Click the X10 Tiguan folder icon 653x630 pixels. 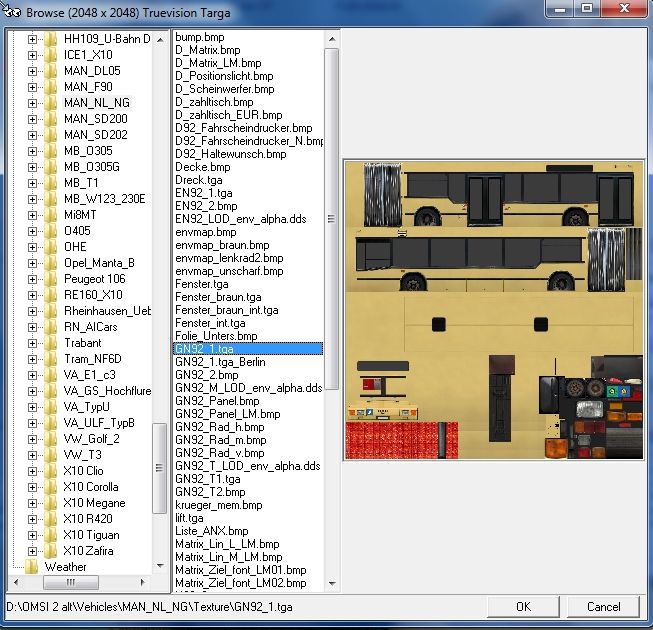[51, 535]
